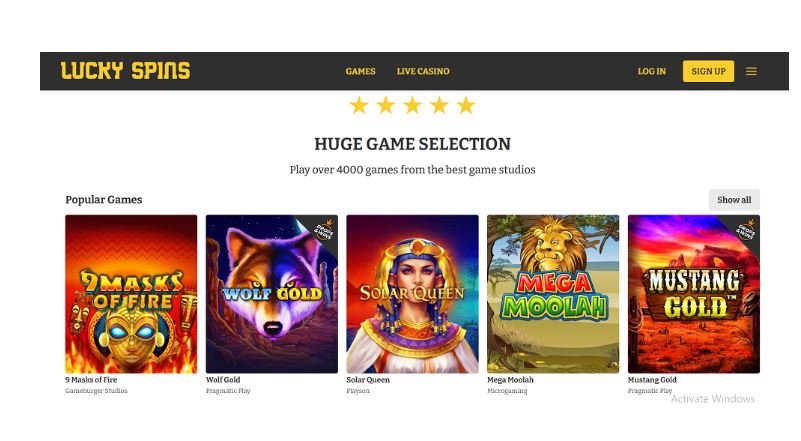The height and width of the screenshot is (441, 801).
Task: Launch the Wolf Gold game tile
Action: click(x=272, y=294)
